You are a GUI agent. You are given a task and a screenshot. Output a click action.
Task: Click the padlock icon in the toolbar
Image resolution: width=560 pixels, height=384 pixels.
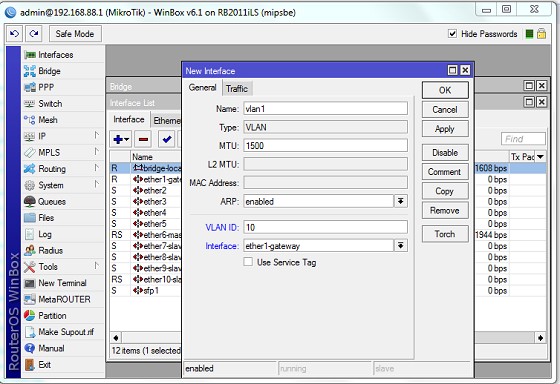(541, 34)
